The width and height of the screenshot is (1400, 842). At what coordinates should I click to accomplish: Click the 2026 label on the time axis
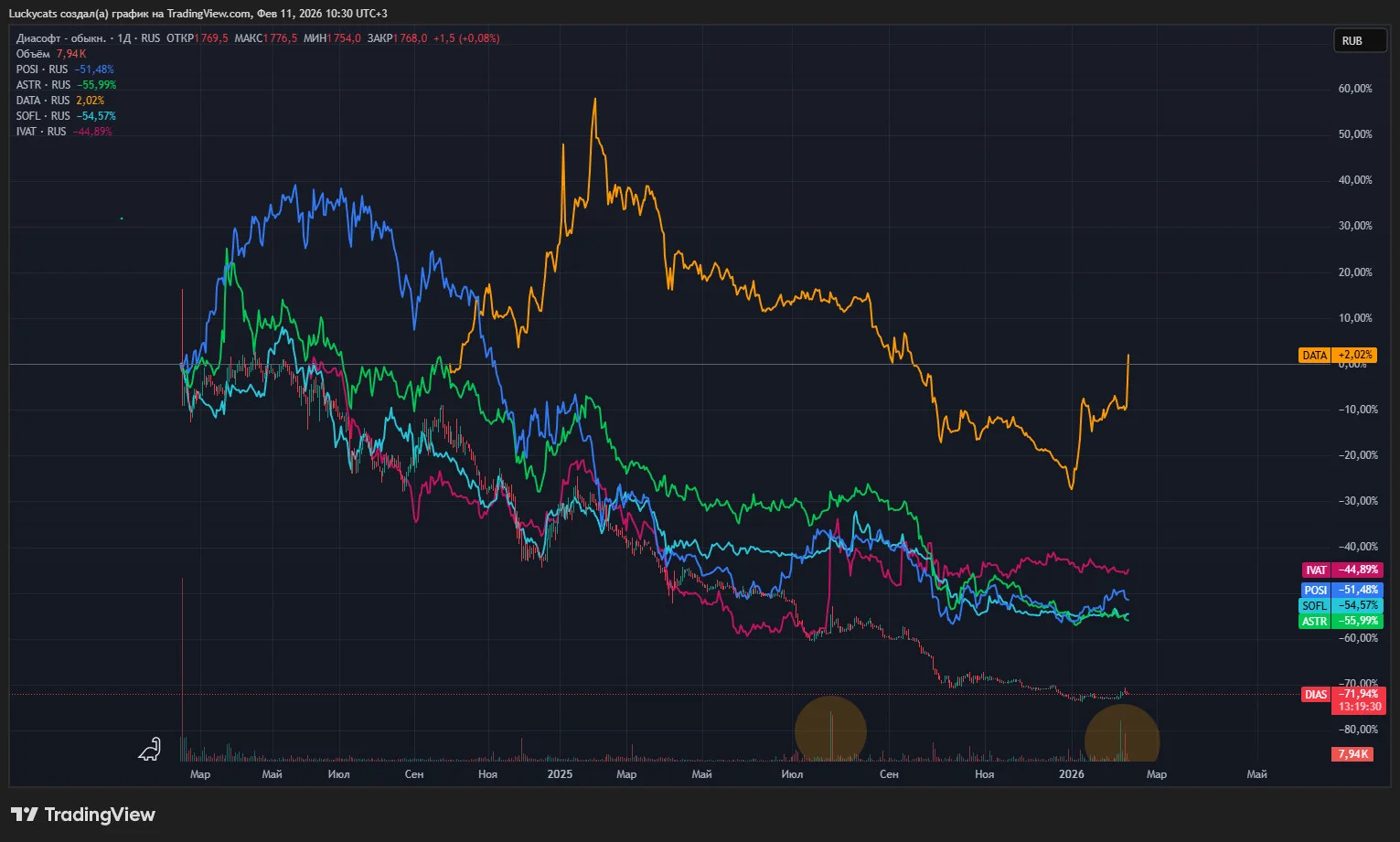(1071, 774)
